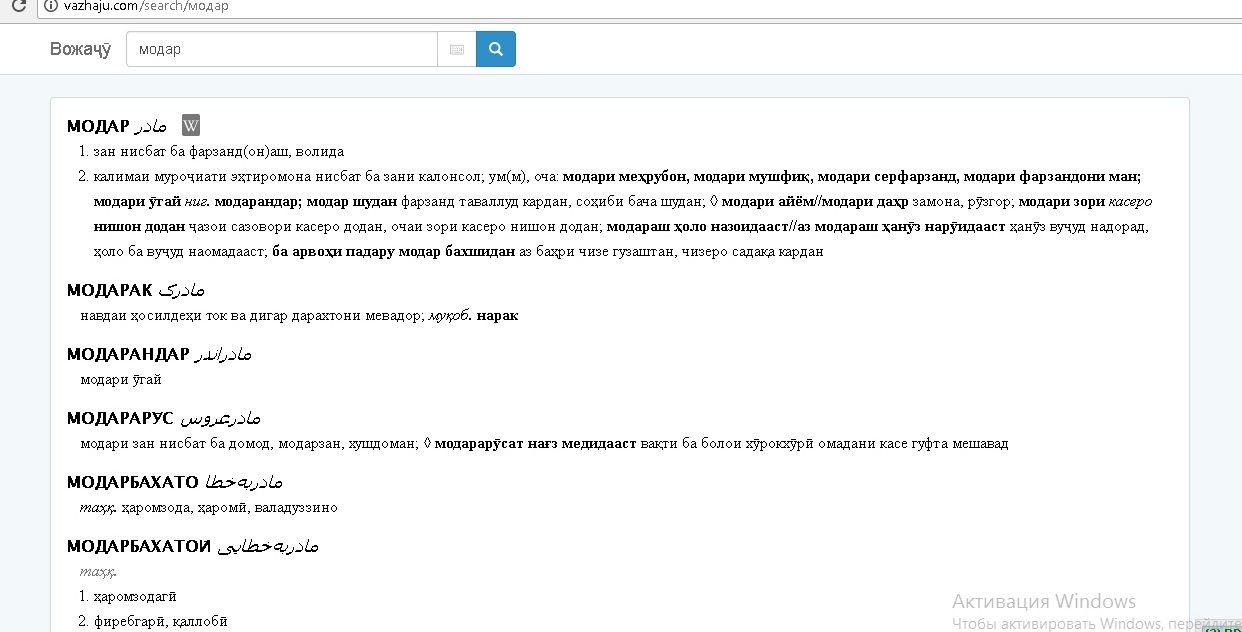Focus the search field containing модар
The height and width of the screenshot is (632, 1242).
click(x=281, y=49)
